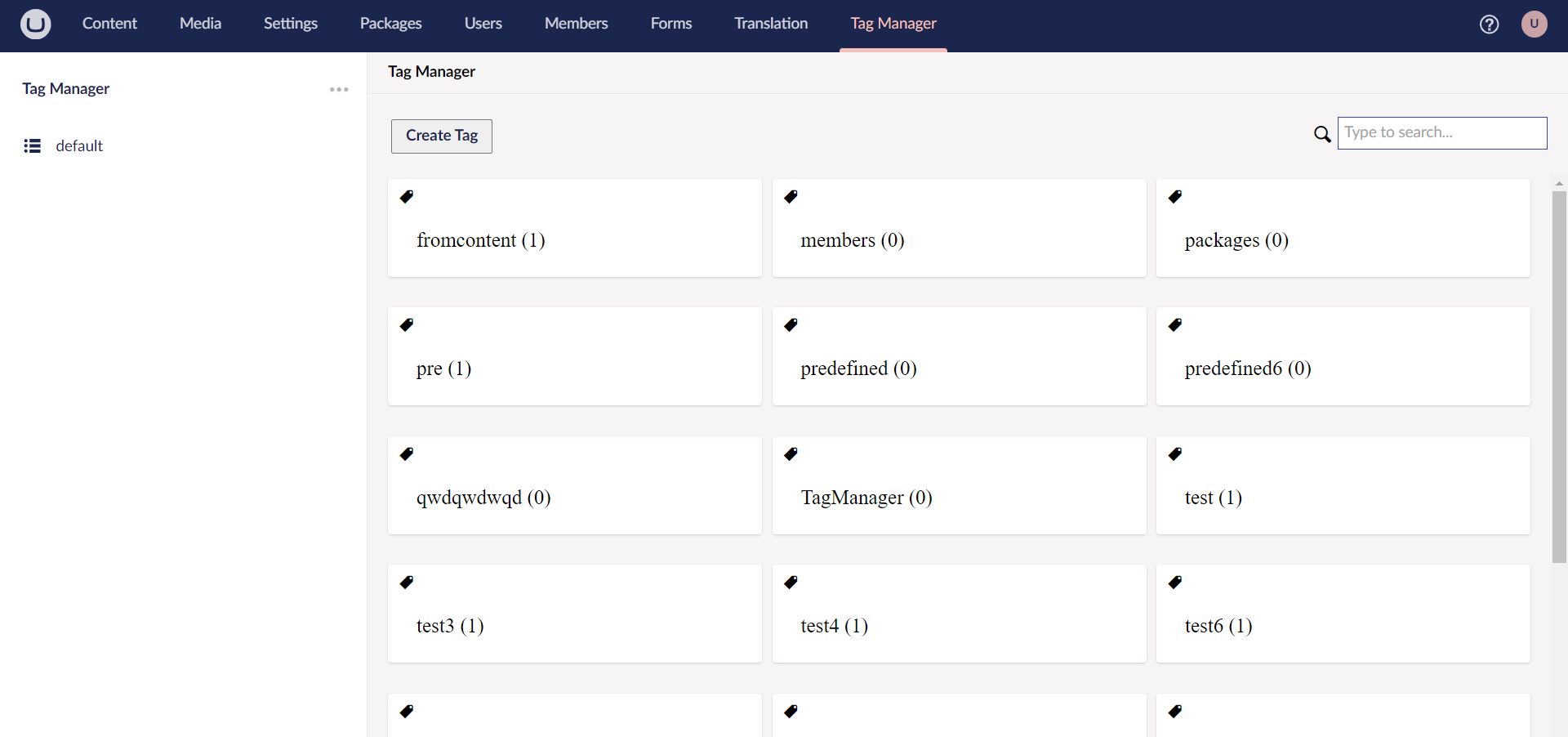Screen dimensions: 1568x737
Task: Focus the Type to search field
Action: tap(1442, 133)
